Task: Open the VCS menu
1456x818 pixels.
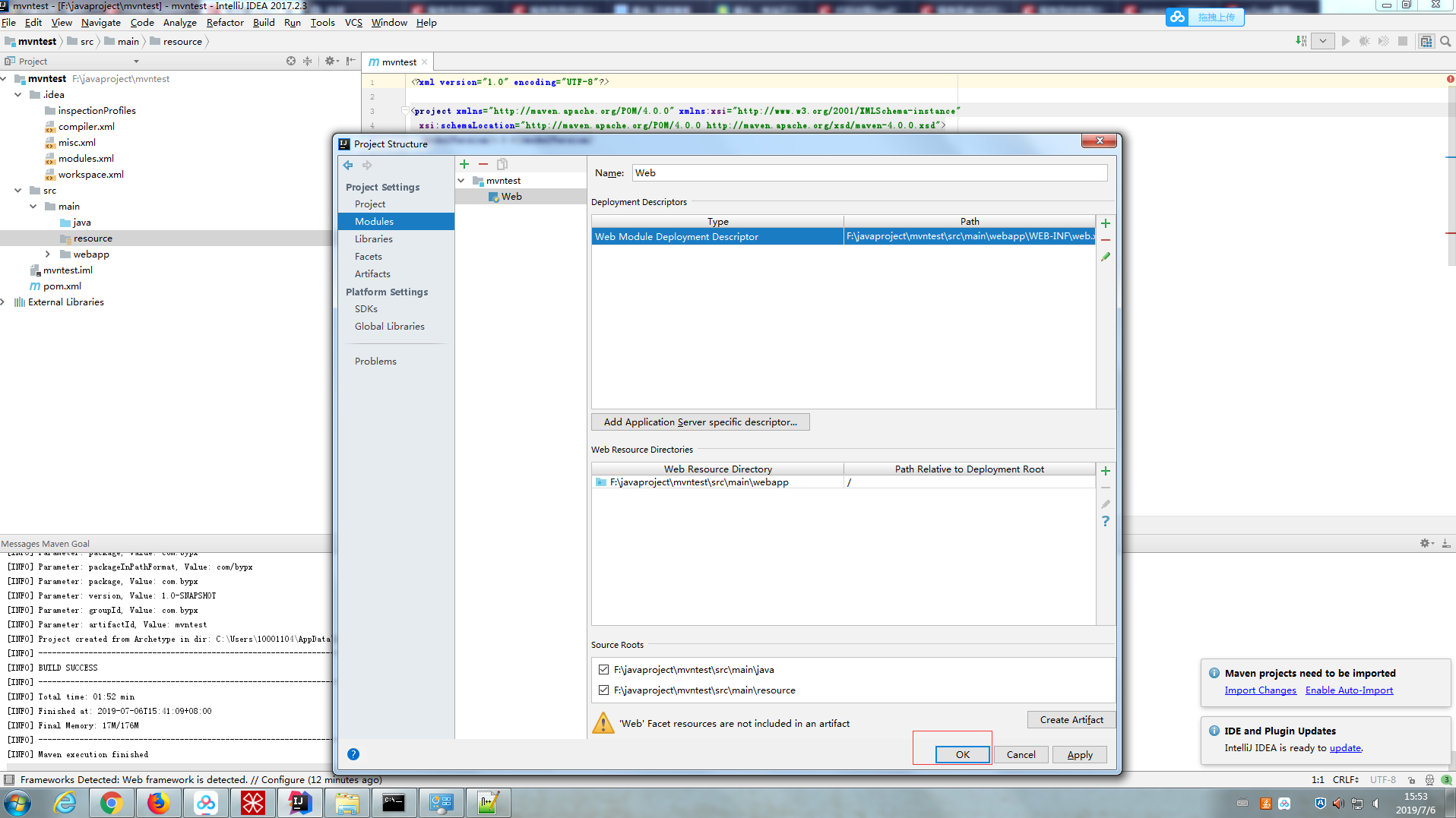Action: point(353,23)
